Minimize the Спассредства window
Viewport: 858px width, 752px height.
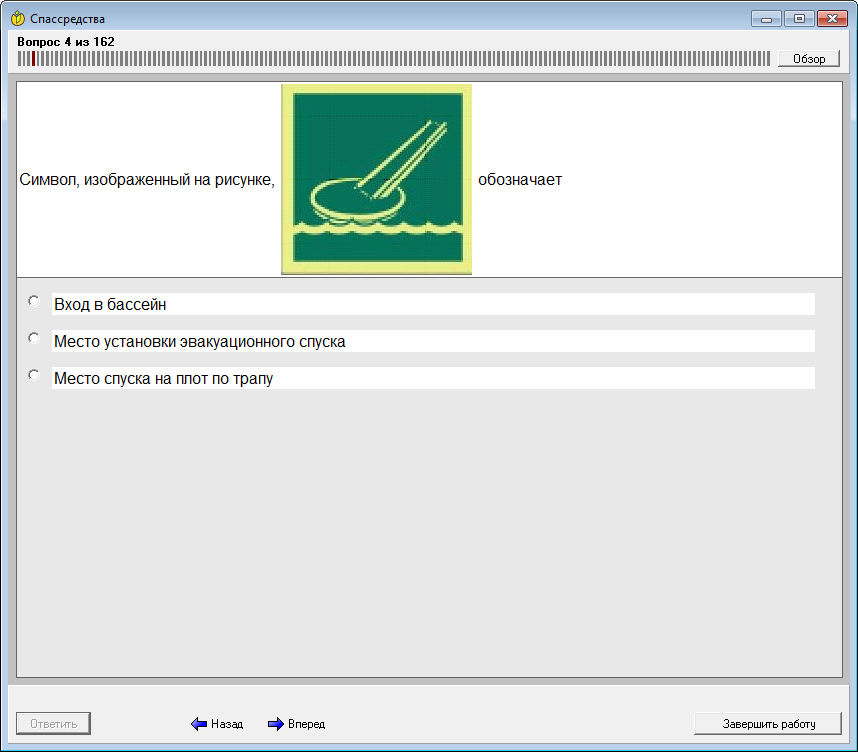click(x=766, y=19)
